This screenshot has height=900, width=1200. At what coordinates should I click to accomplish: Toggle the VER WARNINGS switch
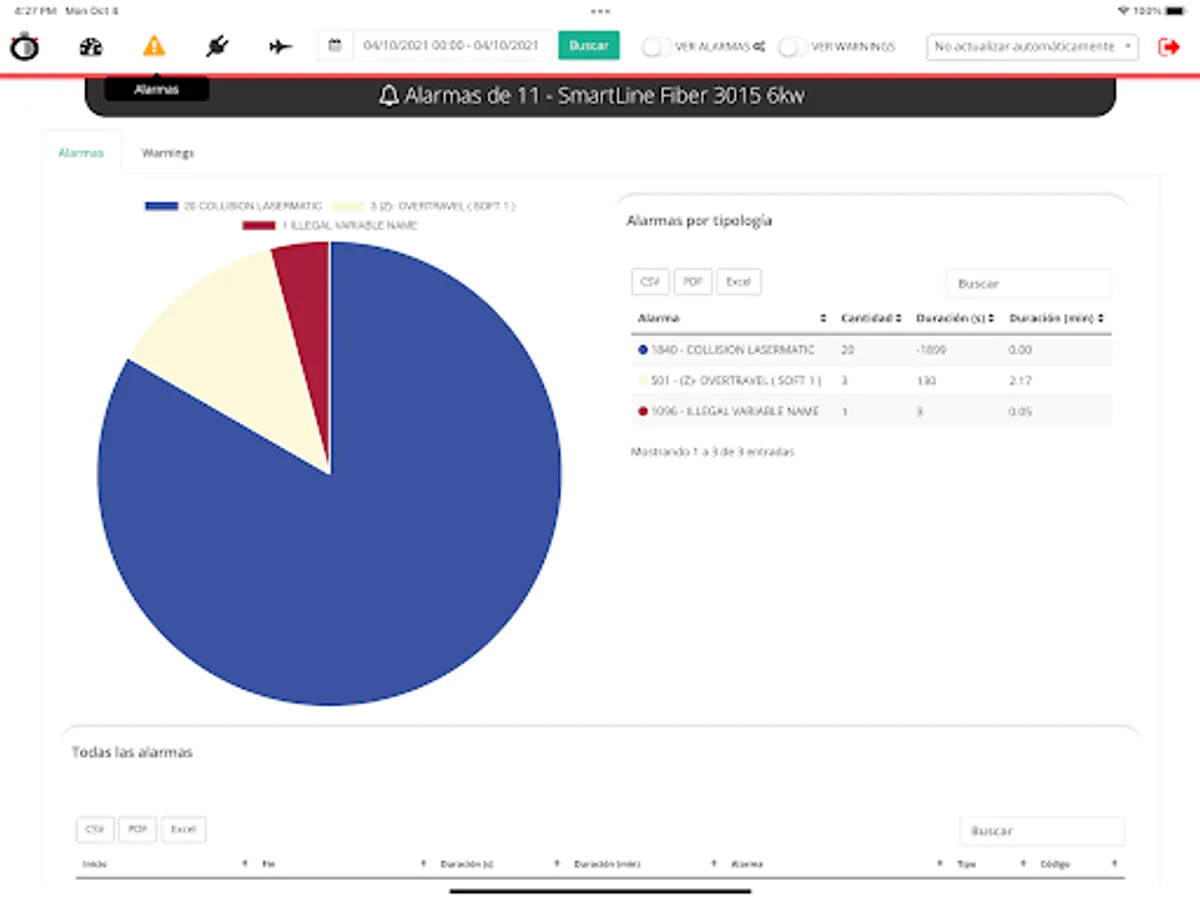click(x=793, y=46)
